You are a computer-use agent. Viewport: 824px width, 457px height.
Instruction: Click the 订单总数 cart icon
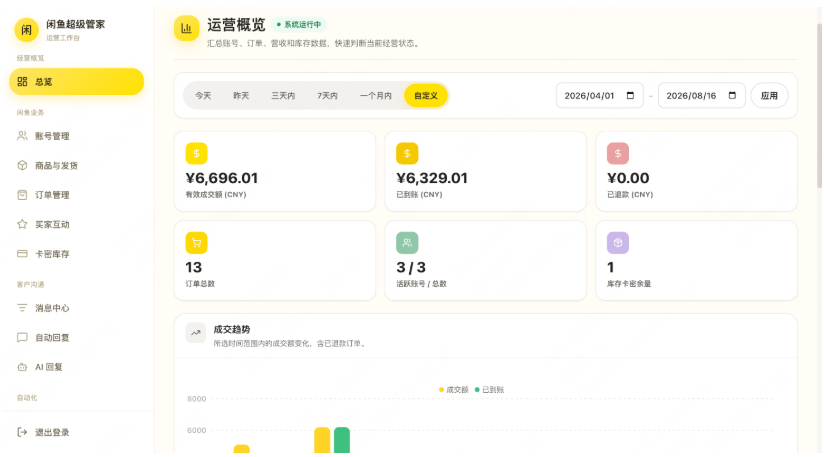197,243
